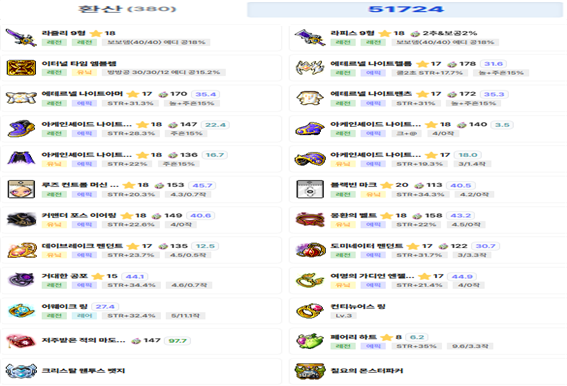Viewport: 567px width, 386px height.
Task: Click the 커맨더 포스 이어링 item name
Action: [79, 215]
